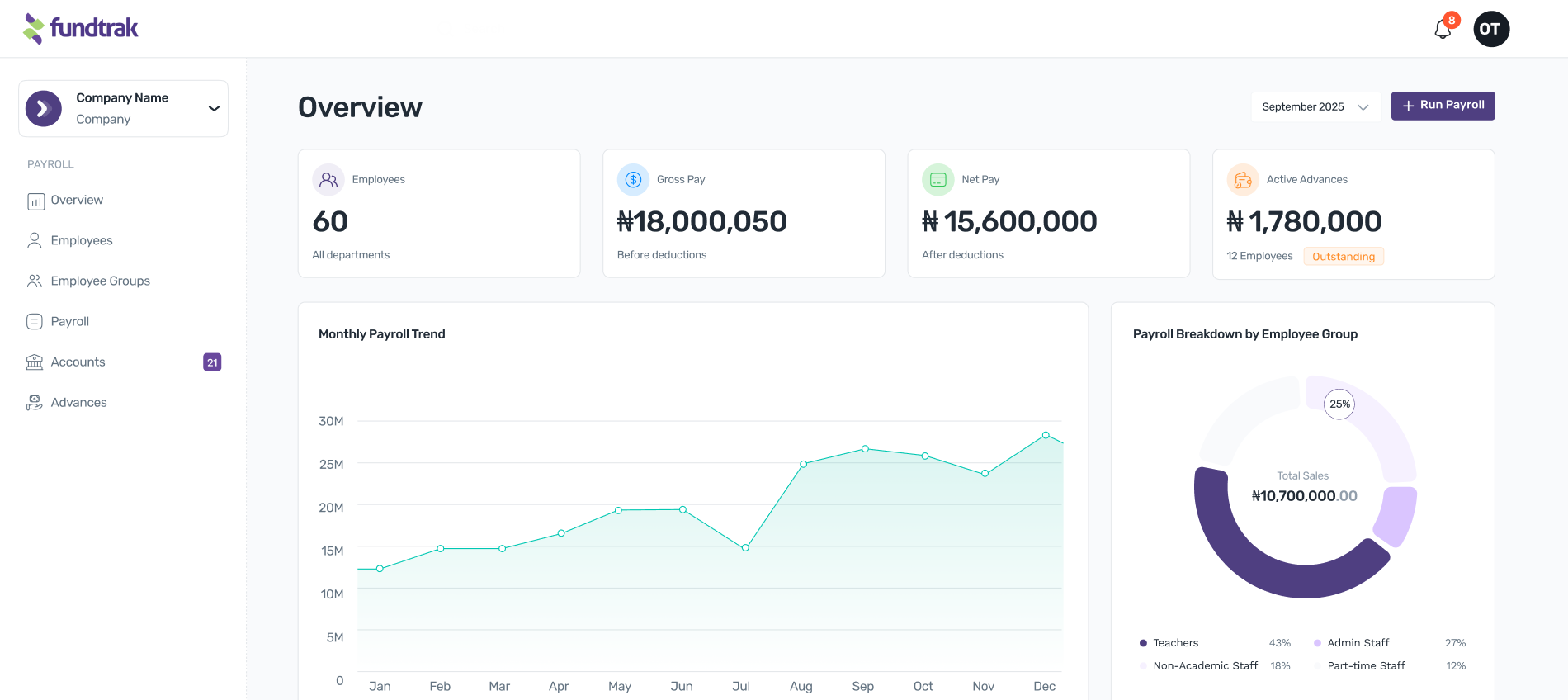1568x700 pixels.
Task: Open the Advances section
Action: click(78, 403)
